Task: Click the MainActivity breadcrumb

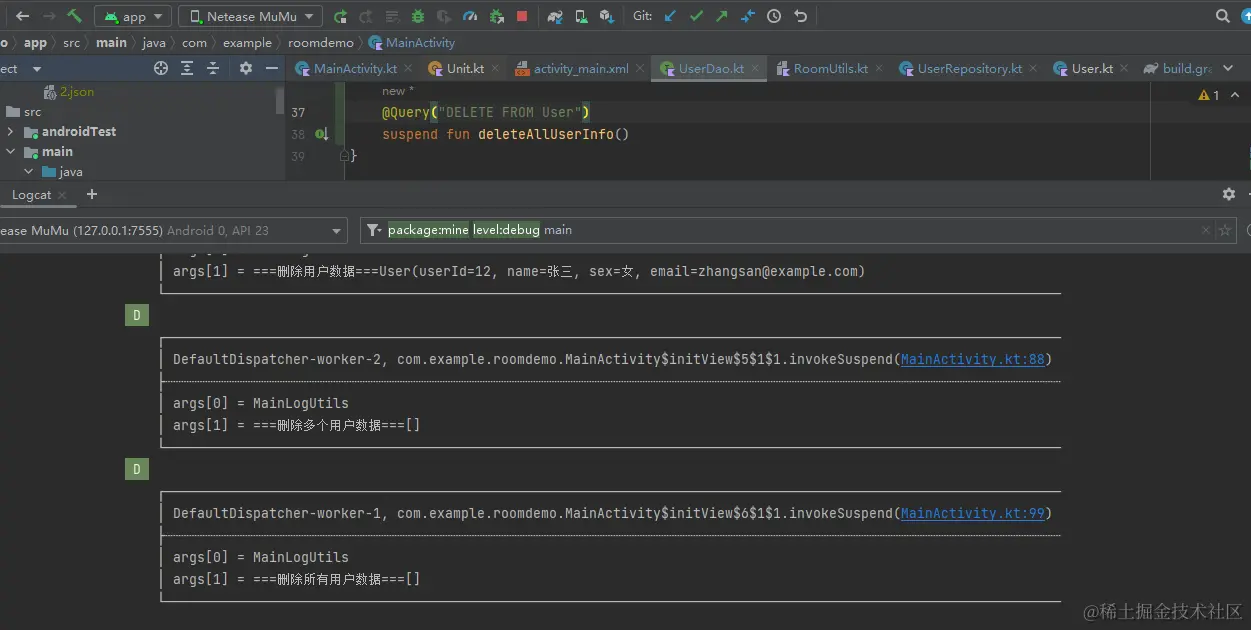Action: point(411,42)
